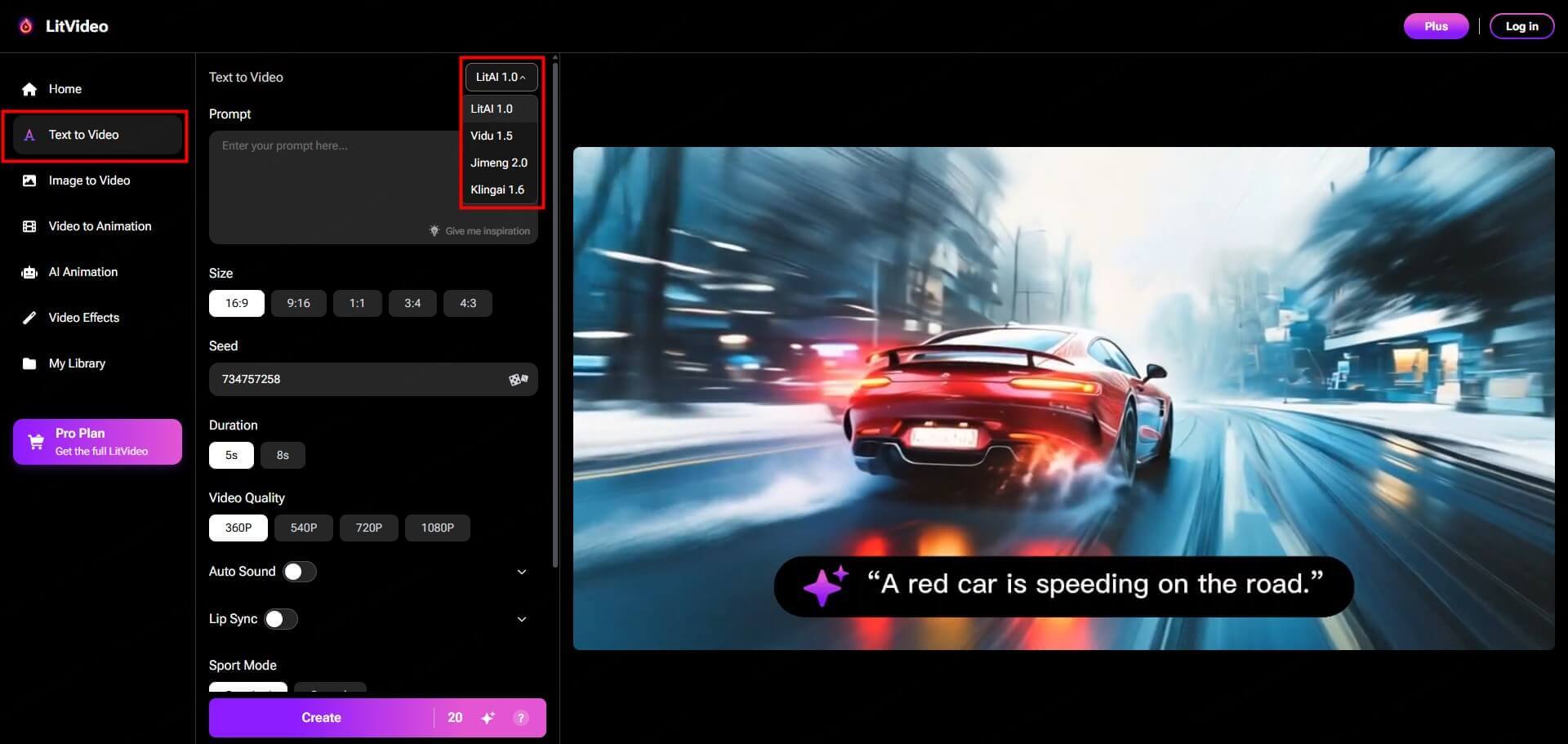Click the Give me inspiration bulb icon

tap(435, 230)
